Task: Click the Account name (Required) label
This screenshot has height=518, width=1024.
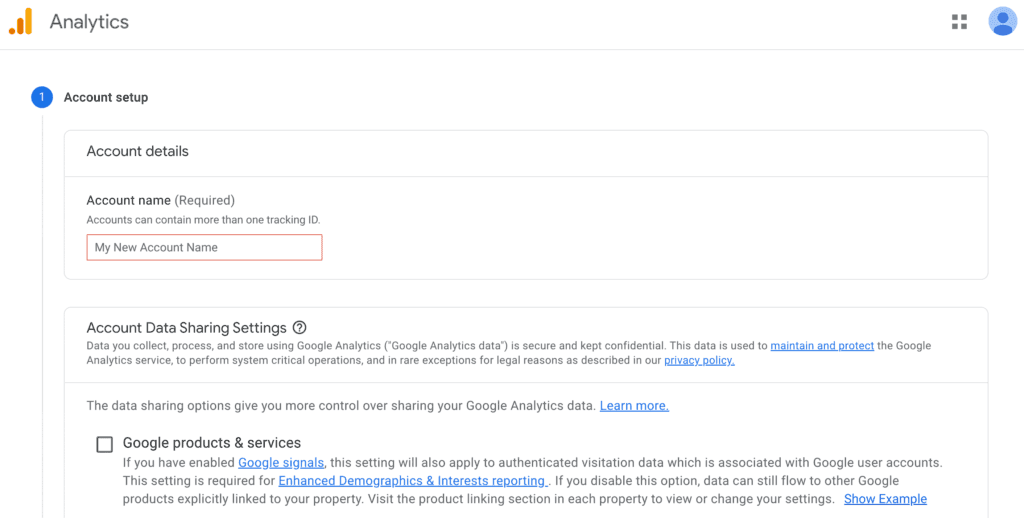Action: (x=161, y=200)
